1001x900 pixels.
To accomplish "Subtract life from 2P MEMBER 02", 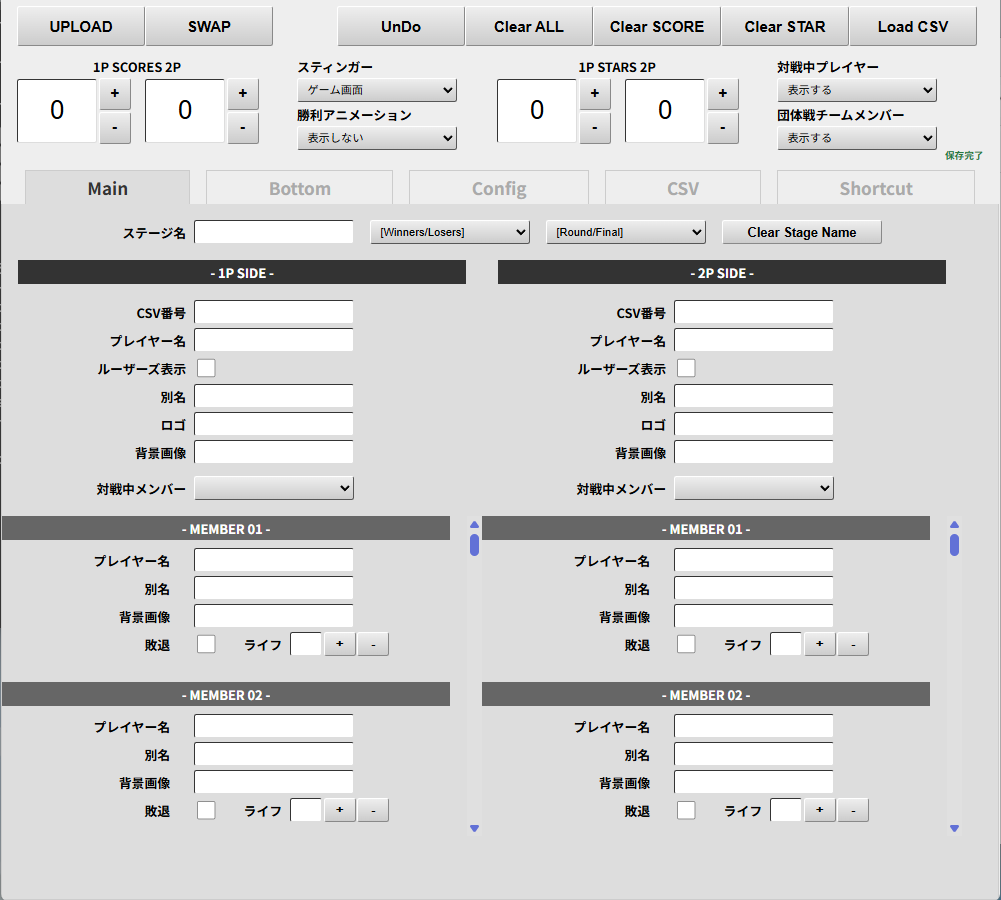I will 853,810.
